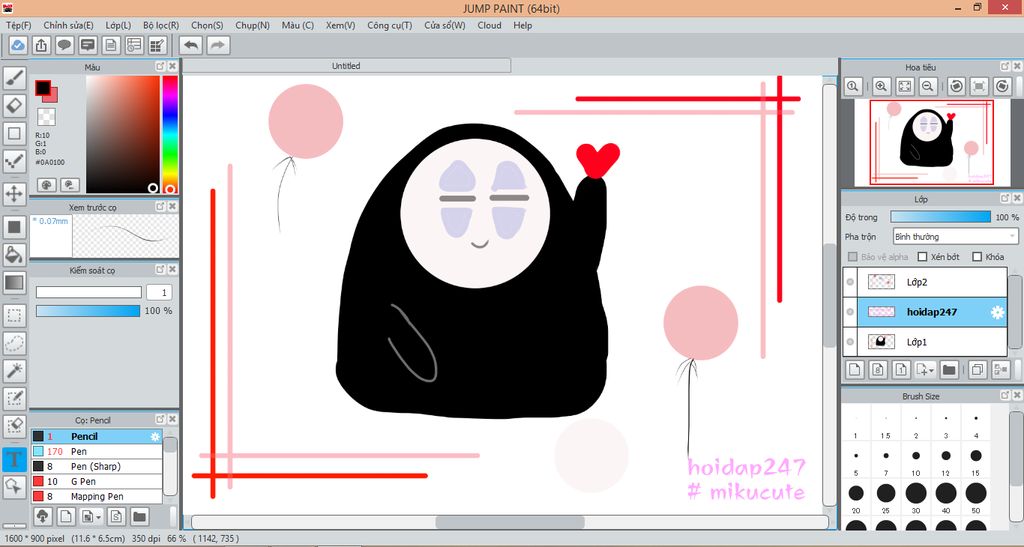Zoom in on the Navigator panel

click(881, 86)
